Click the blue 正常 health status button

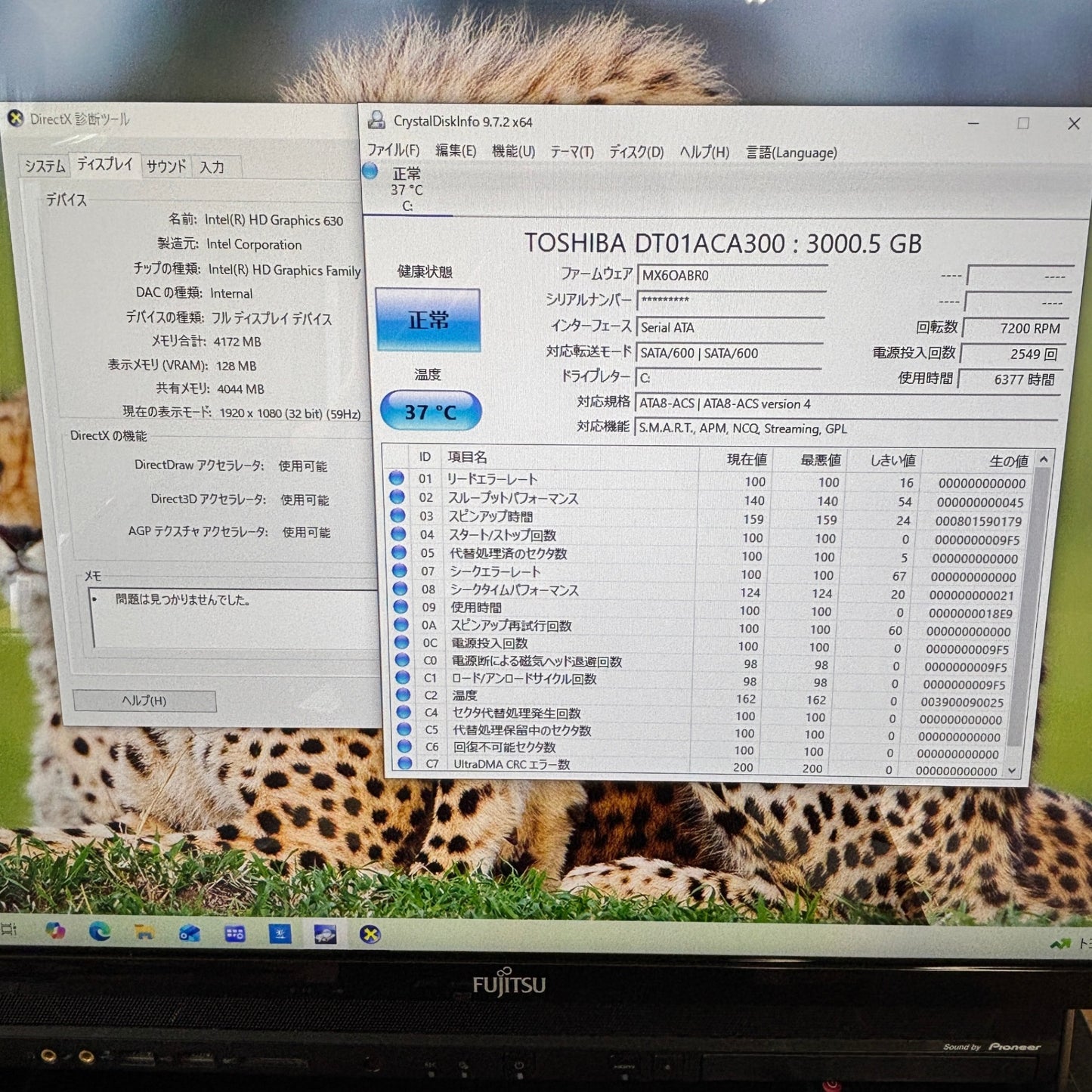[x=428, y=320]
